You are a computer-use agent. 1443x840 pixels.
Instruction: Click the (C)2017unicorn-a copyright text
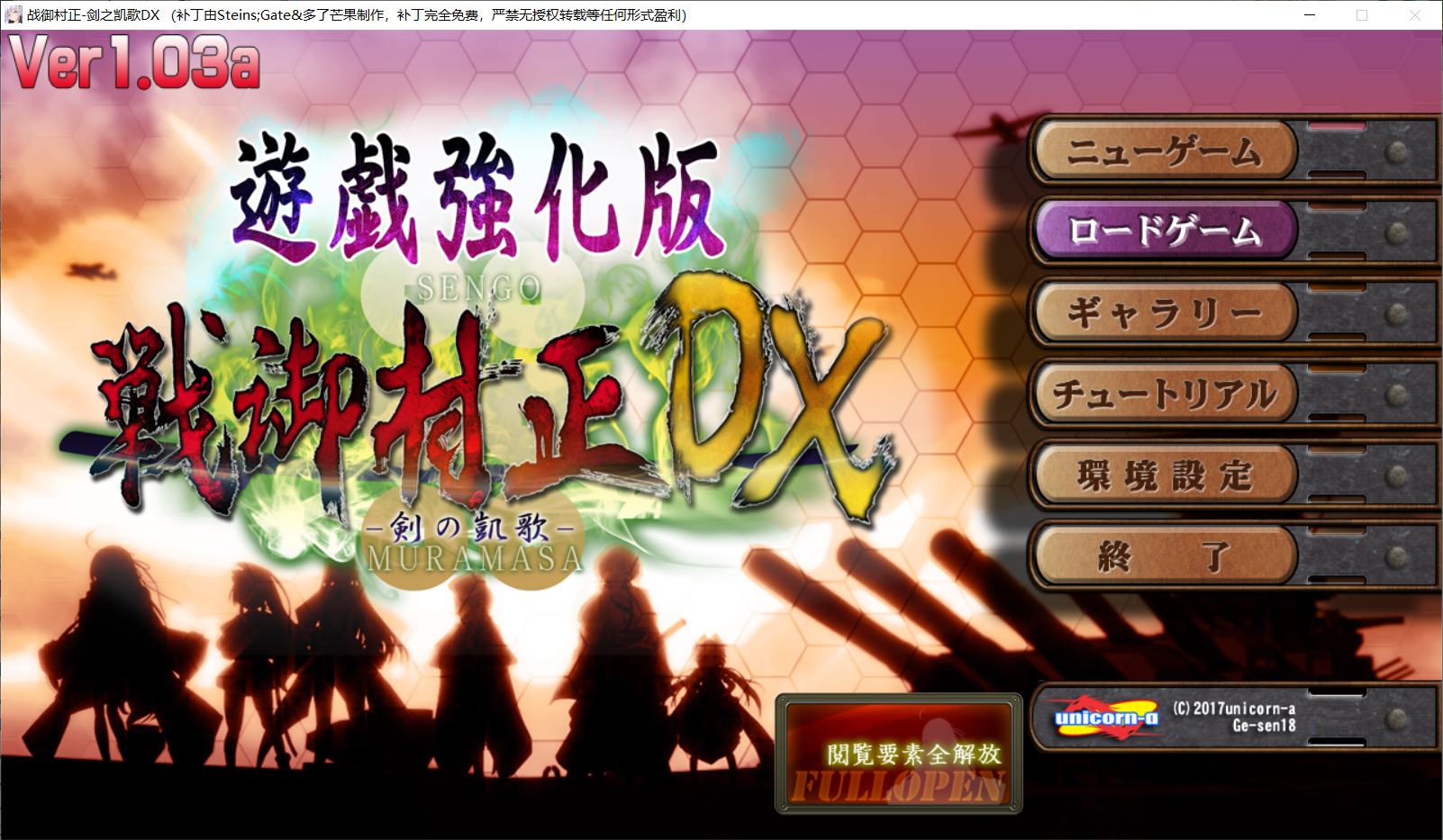point(1234,717)
